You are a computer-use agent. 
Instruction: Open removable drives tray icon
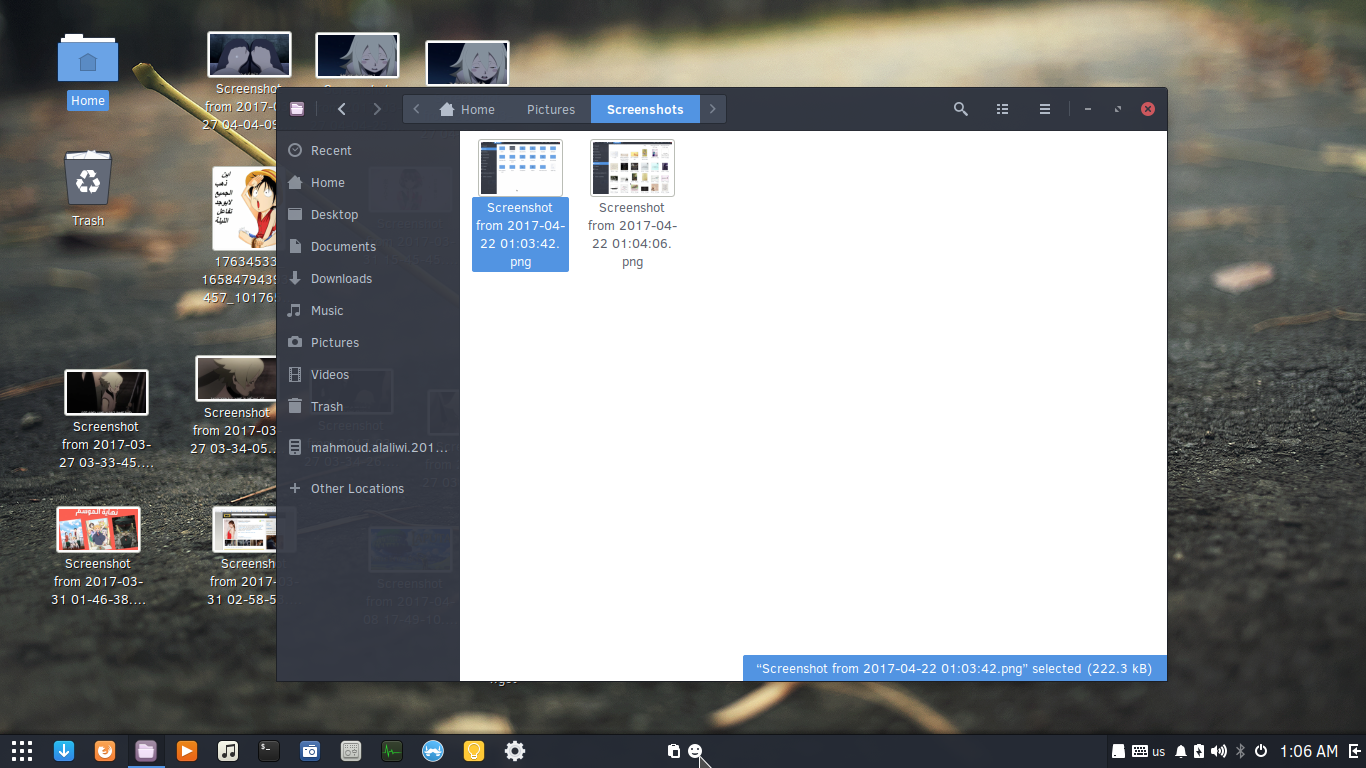tap(1119, 751)
